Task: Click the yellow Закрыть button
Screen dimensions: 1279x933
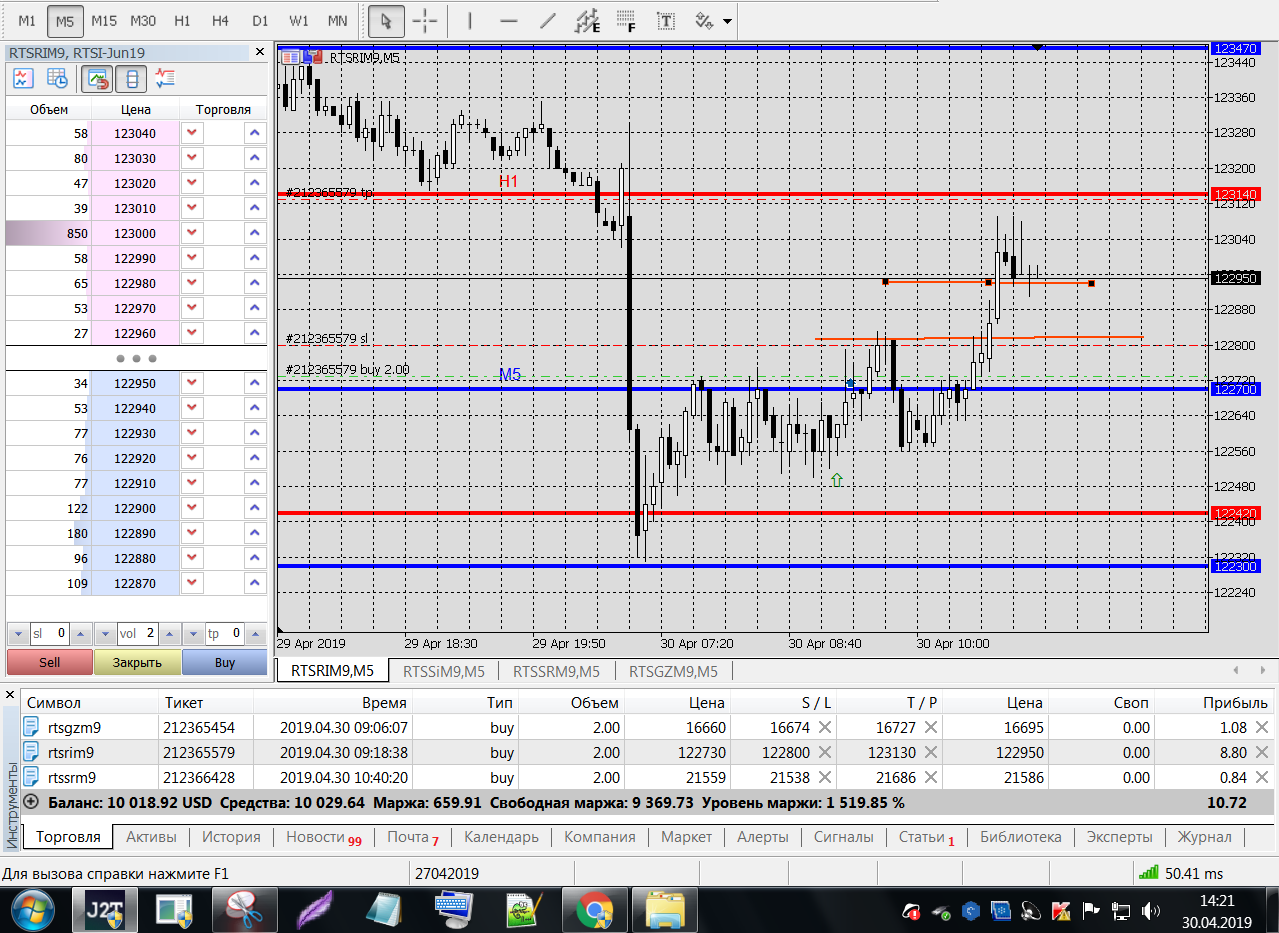Action: pyautogui.click(x=137, y=662)
